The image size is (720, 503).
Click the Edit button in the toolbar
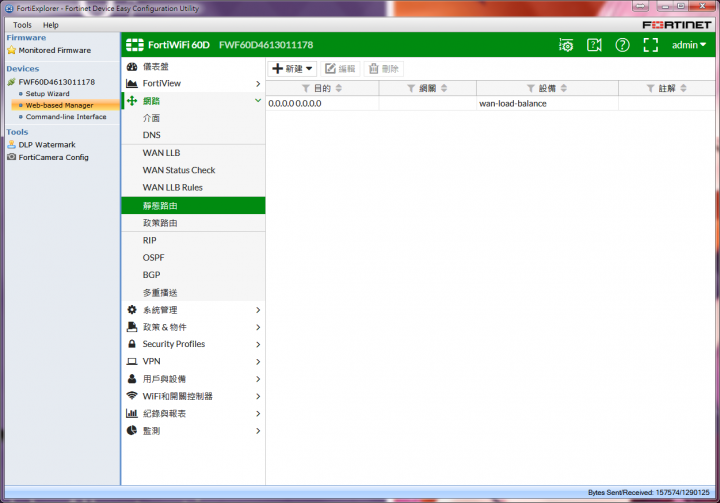(x=340, y=69)
